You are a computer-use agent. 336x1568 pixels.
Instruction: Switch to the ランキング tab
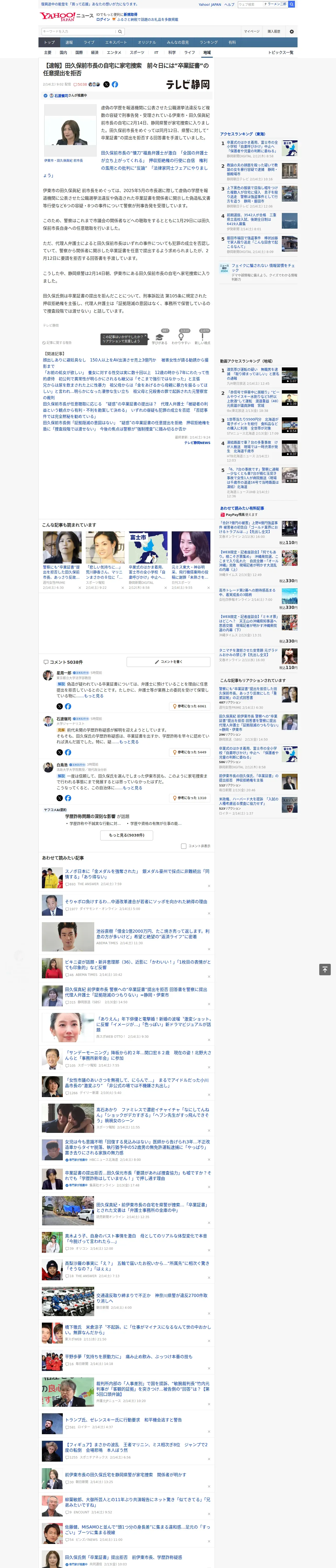[x=209, y=43]
